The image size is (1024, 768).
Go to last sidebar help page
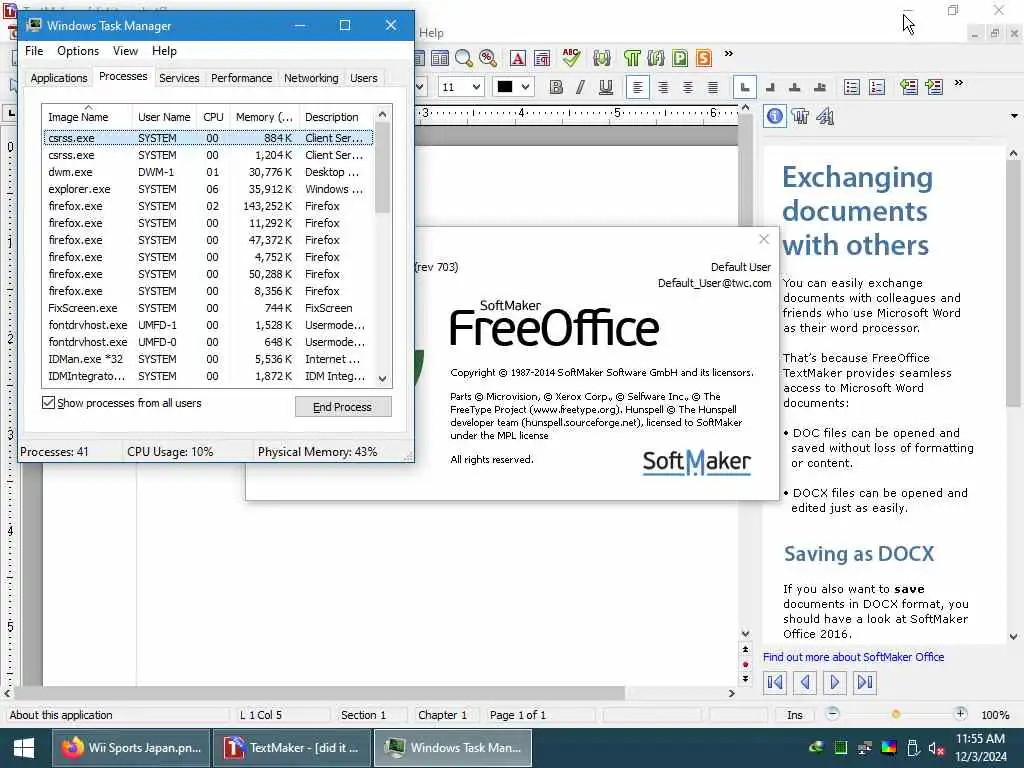pyautogui.click(x=865, y=682)
